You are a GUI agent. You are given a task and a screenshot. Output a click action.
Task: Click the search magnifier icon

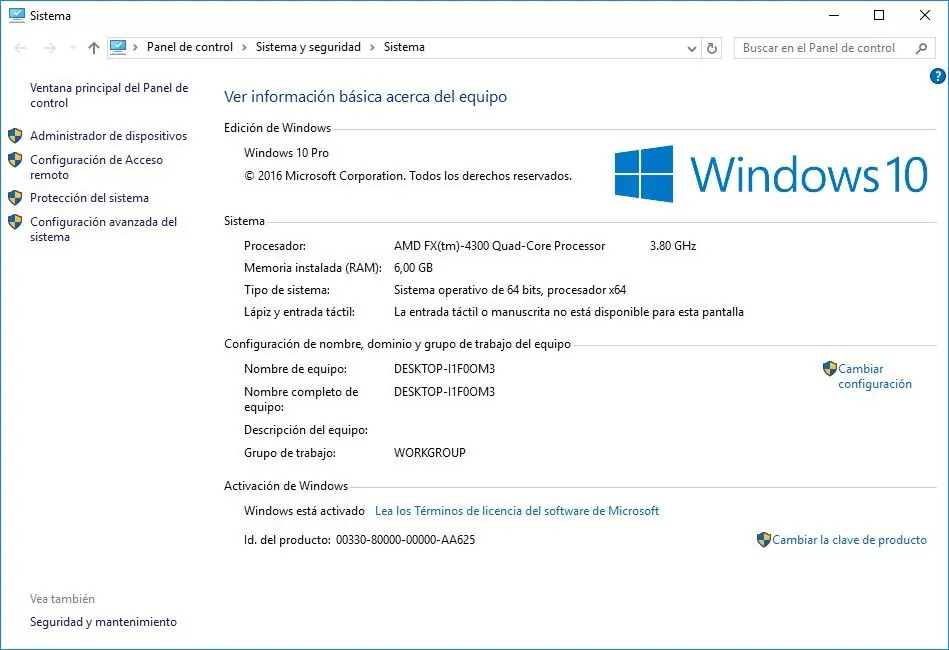[922, 48]
